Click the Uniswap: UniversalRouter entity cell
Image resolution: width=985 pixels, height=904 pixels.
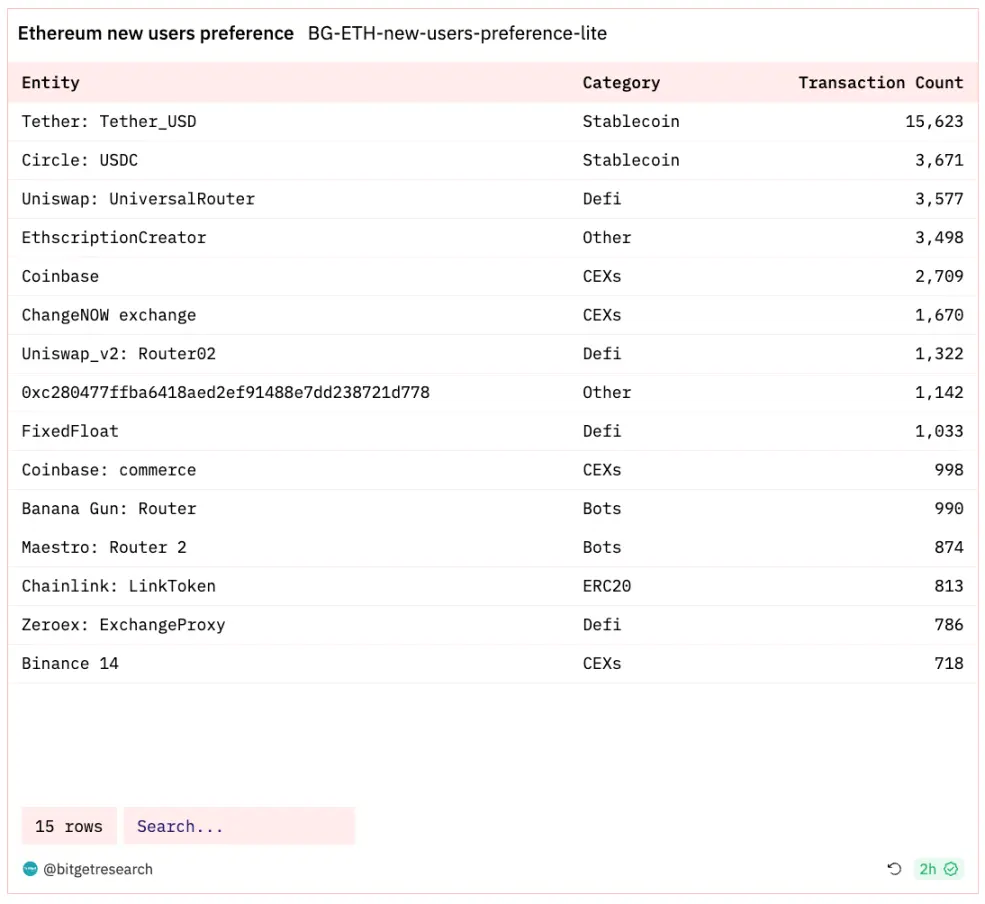point(138,199)
